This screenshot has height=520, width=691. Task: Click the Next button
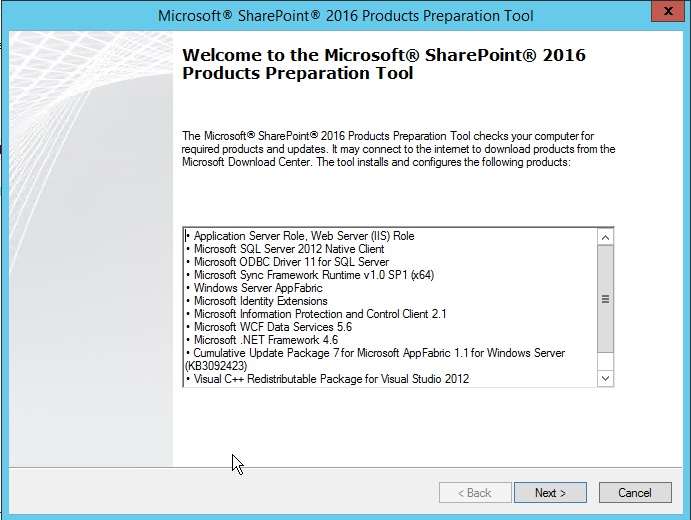coord(550,492)
